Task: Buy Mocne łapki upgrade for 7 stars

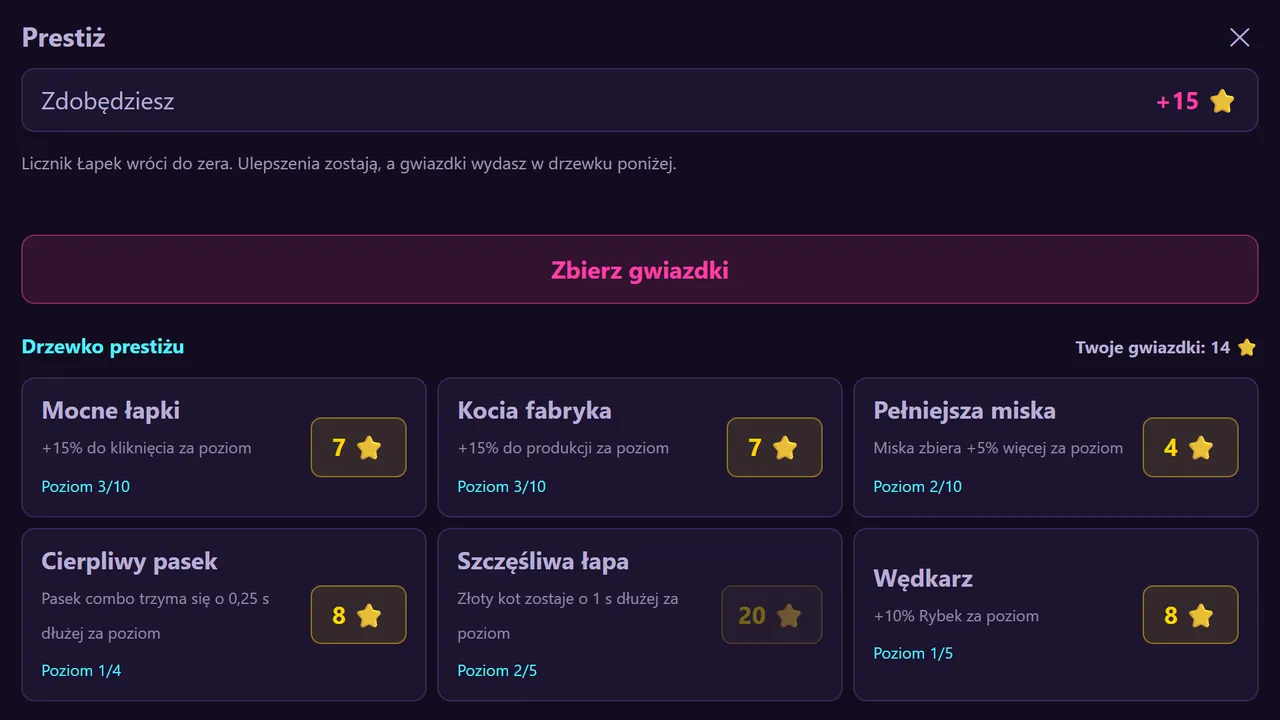Action: coord(358,447)
